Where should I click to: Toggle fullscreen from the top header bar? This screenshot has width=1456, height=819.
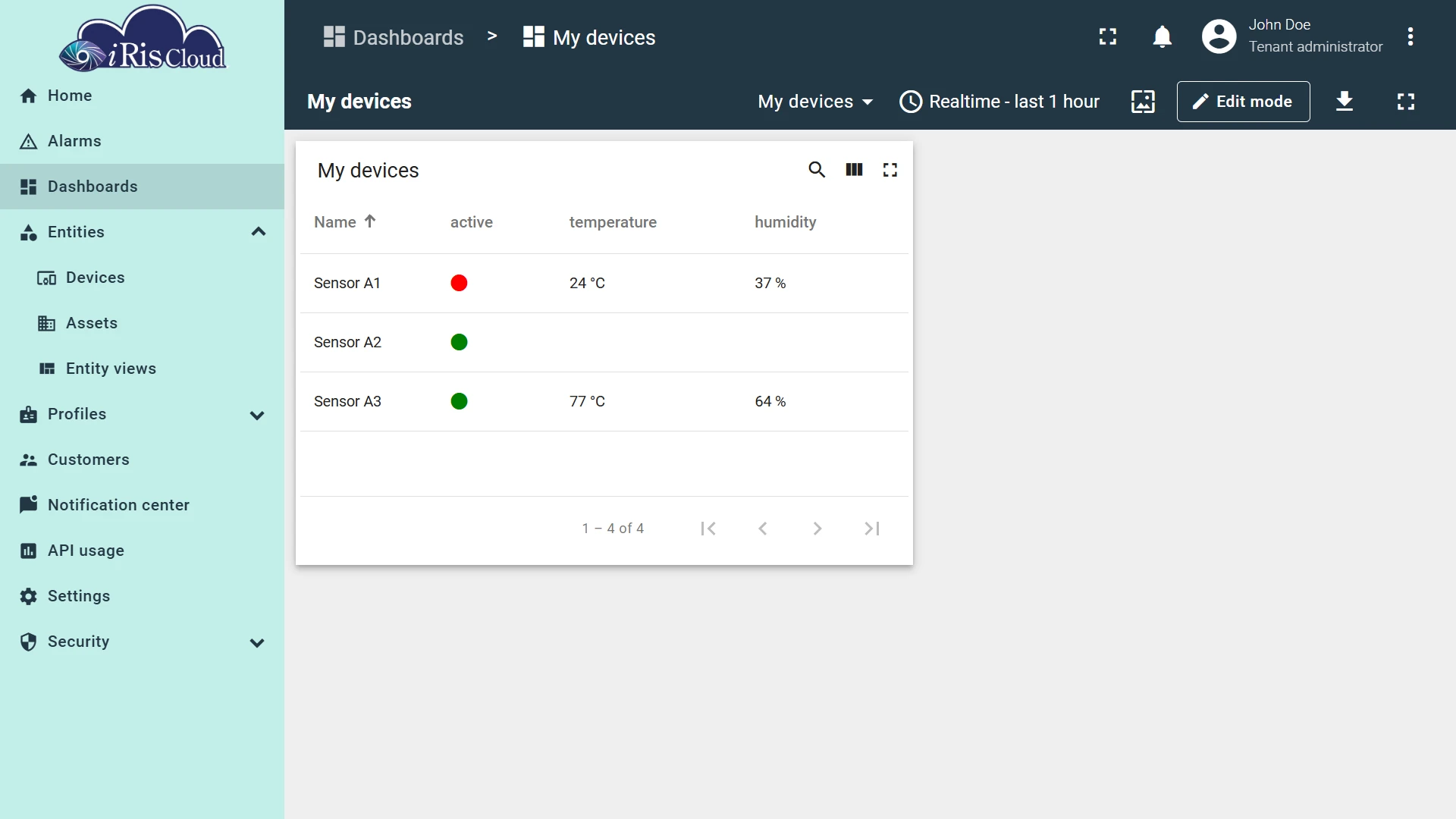coord(1108,36)
